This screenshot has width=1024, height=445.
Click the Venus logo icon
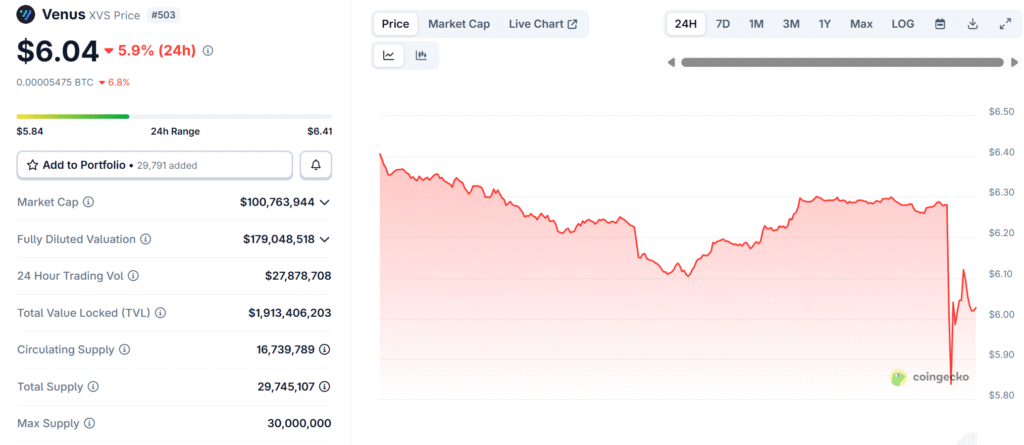26,14
